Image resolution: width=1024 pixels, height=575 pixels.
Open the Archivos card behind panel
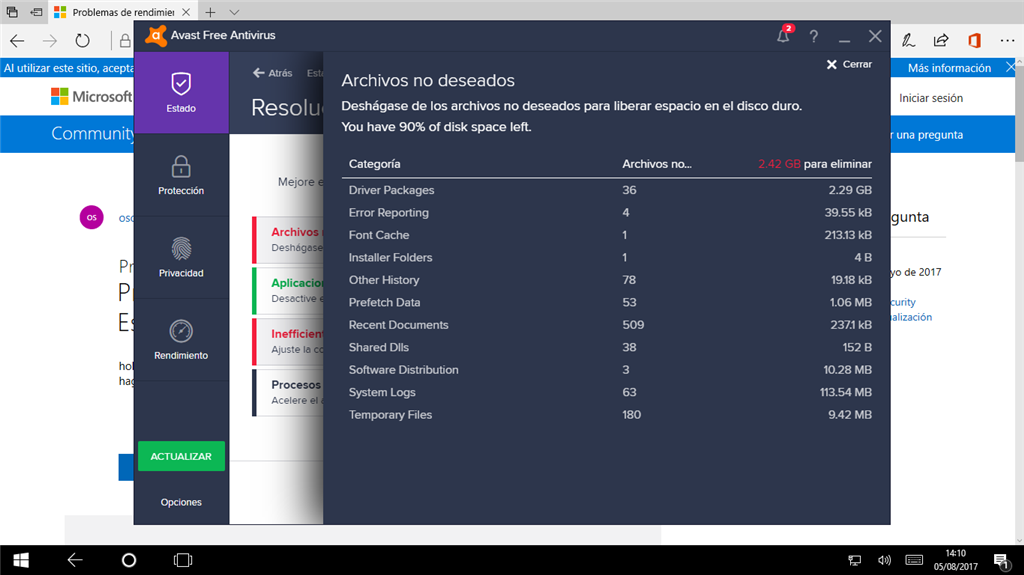click(288, 239)
